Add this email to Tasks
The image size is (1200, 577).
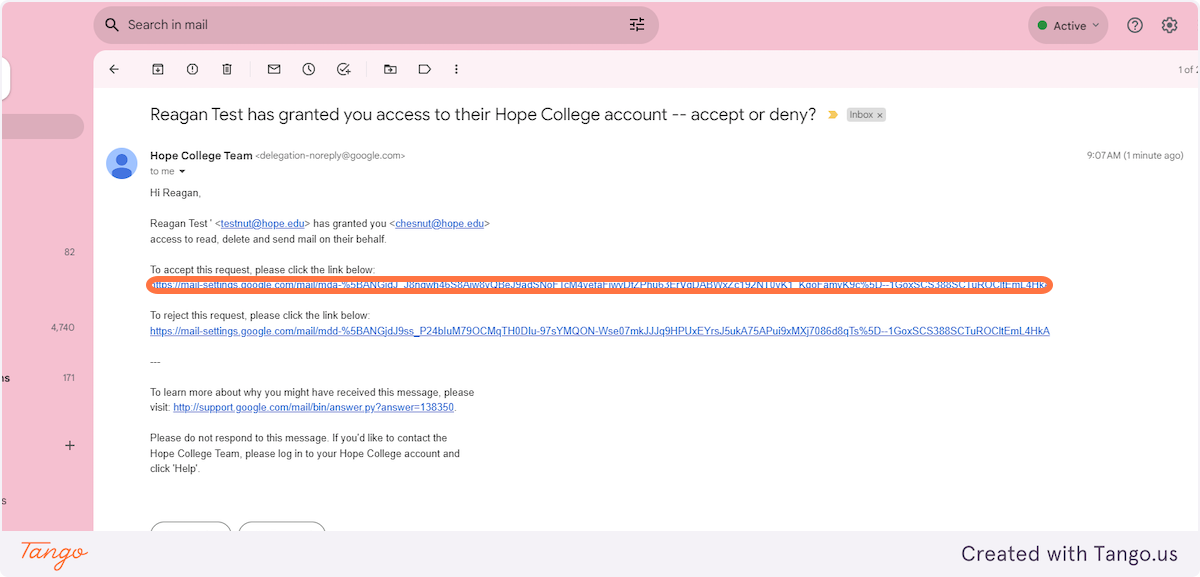(x=344, y=69)
